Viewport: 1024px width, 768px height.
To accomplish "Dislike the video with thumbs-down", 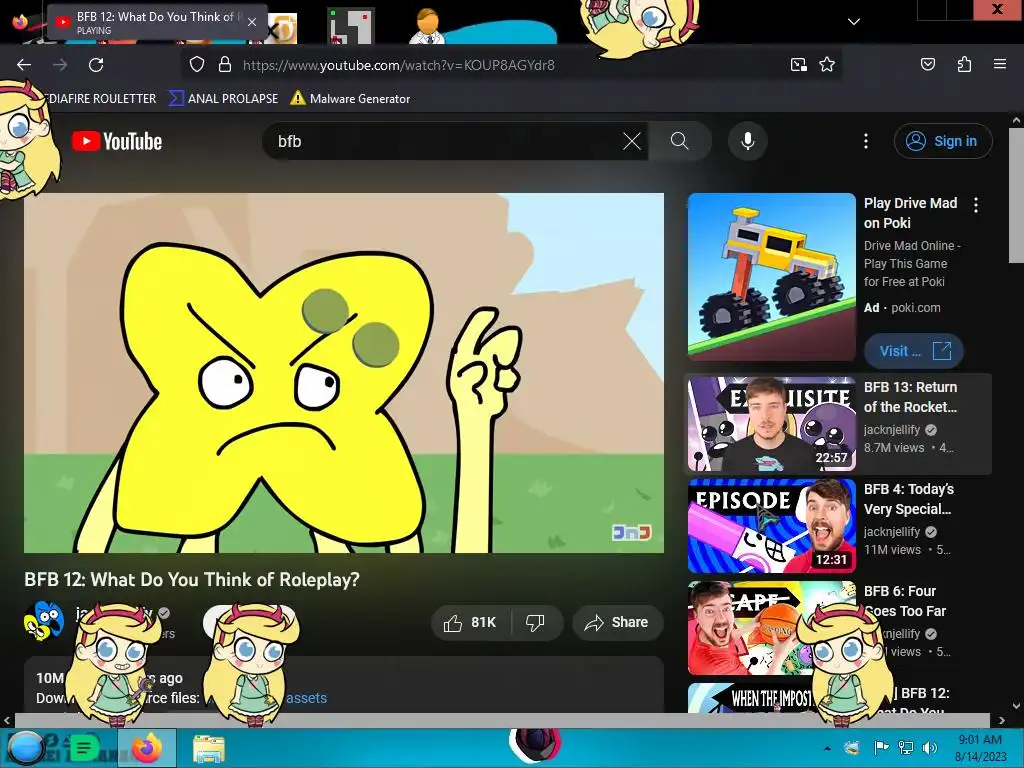I will point(536,622).
